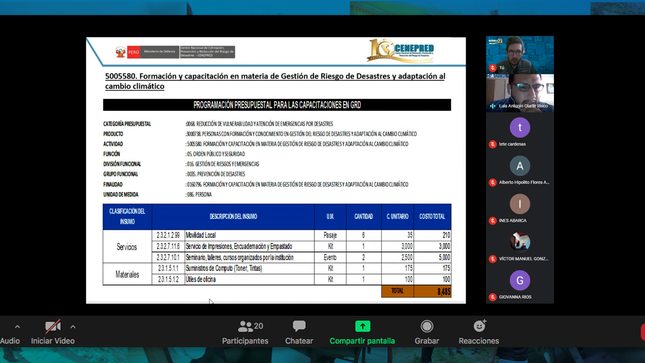The image size is (645, 363).
Task: Click the orange TOTAL 8,485 cell
Action: 416,291
